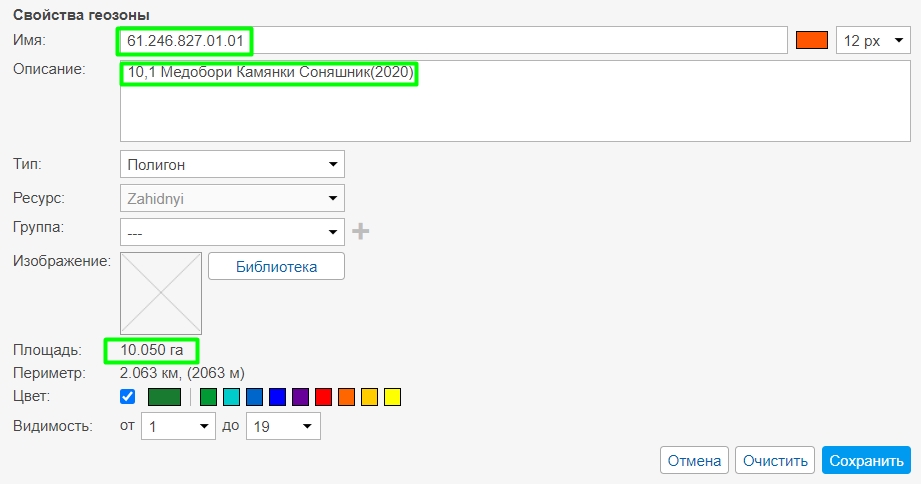Click the large dark green current color
921x484 pixels.
click(164, 398)
